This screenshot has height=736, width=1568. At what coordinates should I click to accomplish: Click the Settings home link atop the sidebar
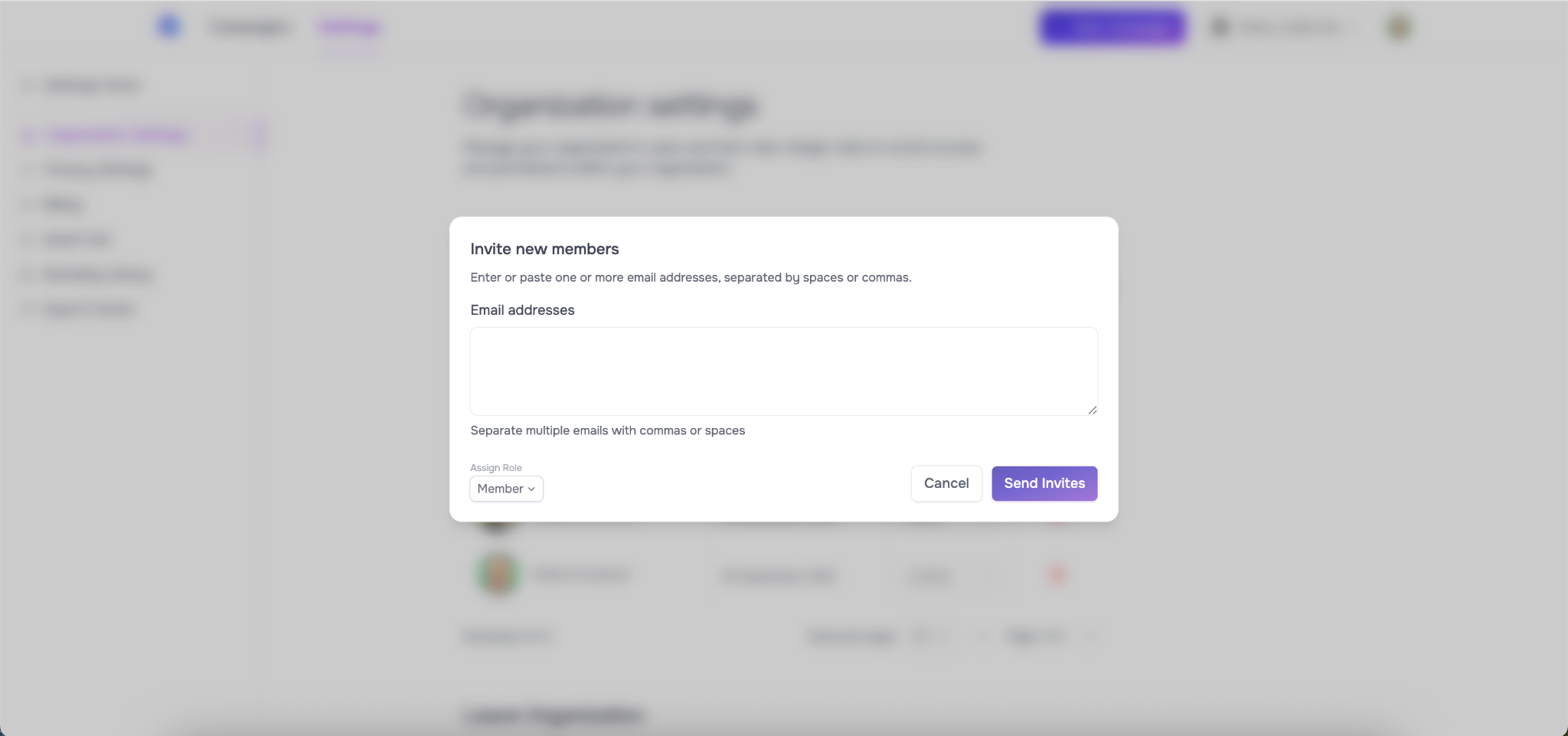tap(92, 85)
